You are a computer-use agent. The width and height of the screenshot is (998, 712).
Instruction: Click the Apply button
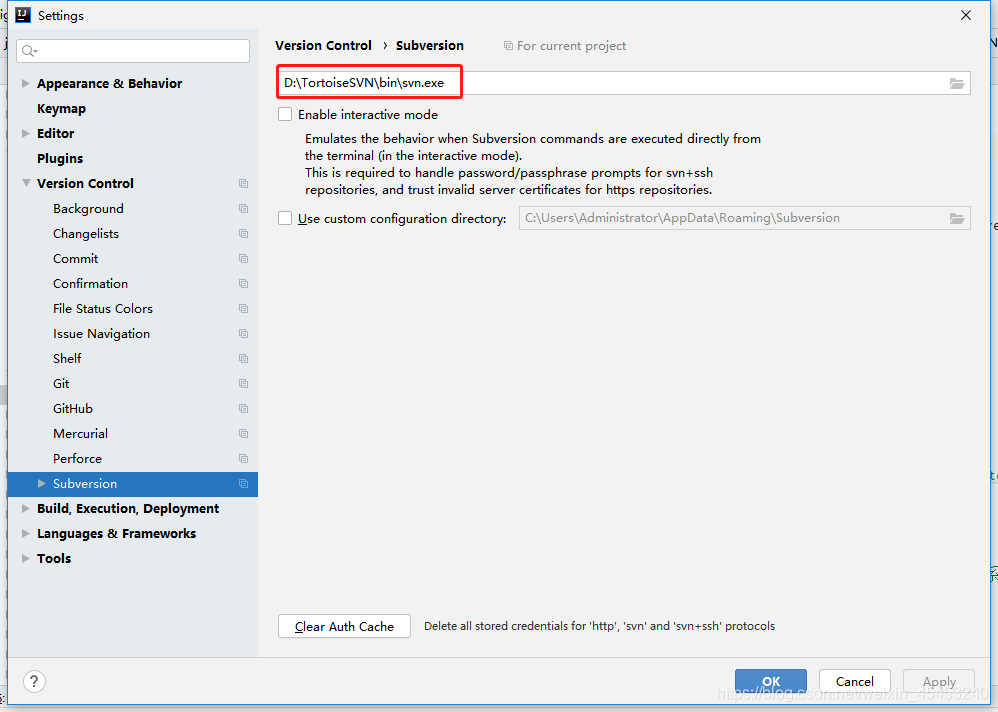[x=939, y=681]
